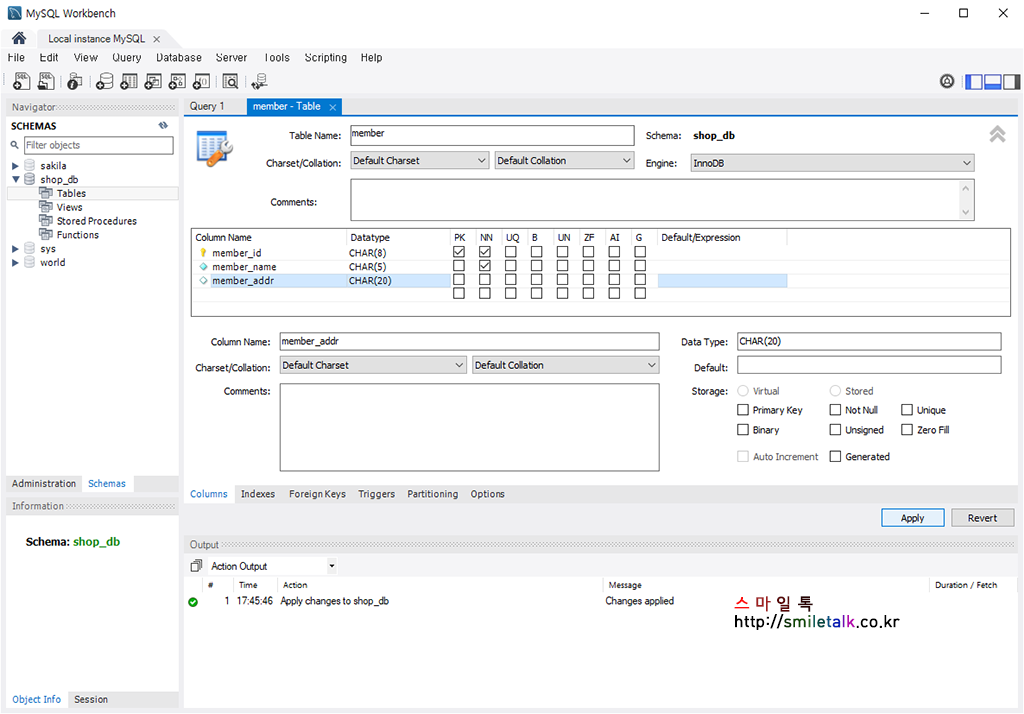Reconnect to DBMS toolbar icon
The width and height of the screenshot is (1024, 714).
[x=259, y=81]
